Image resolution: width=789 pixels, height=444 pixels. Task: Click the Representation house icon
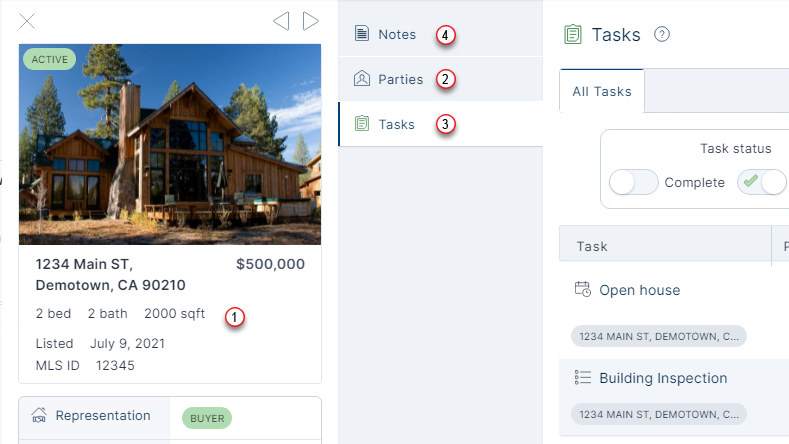41,415
